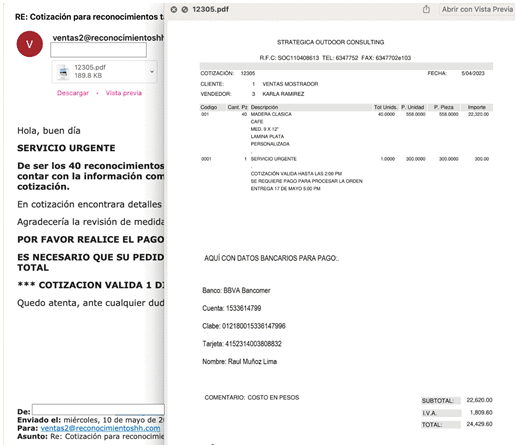The width and height of the screenshot is (516, 445).
Task: Click the 12305.pdf title in preview bar
Action: 210,9
